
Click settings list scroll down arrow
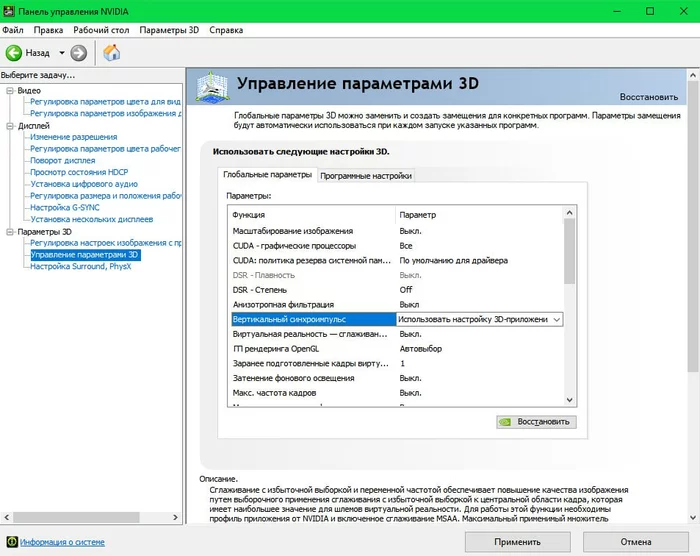pos(569,400)
